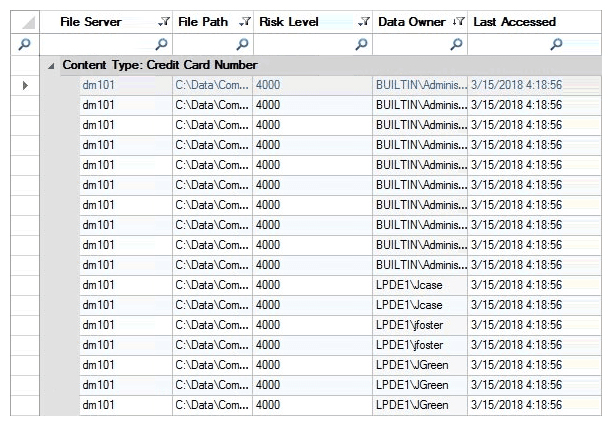The image size is (612, 430).
Task: Click the magnifier in the row-indicator column
Action: tap(25, 44)
